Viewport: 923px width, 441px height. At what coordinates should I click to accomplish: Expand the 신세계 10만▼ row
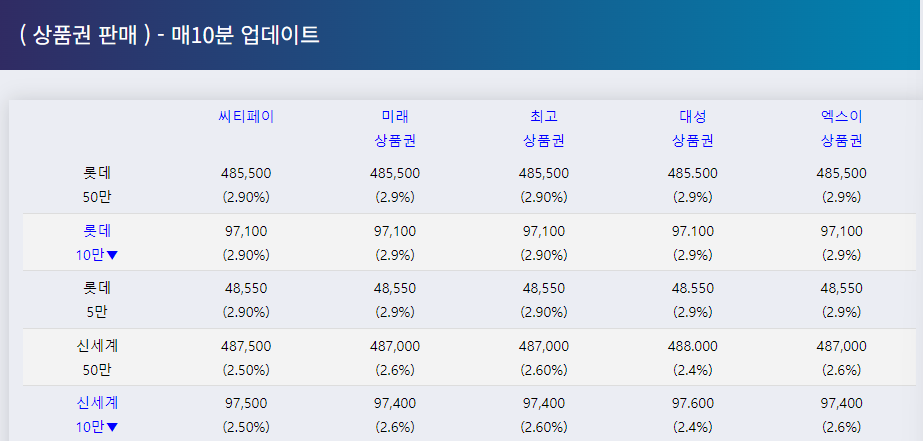tap(97, 415)
